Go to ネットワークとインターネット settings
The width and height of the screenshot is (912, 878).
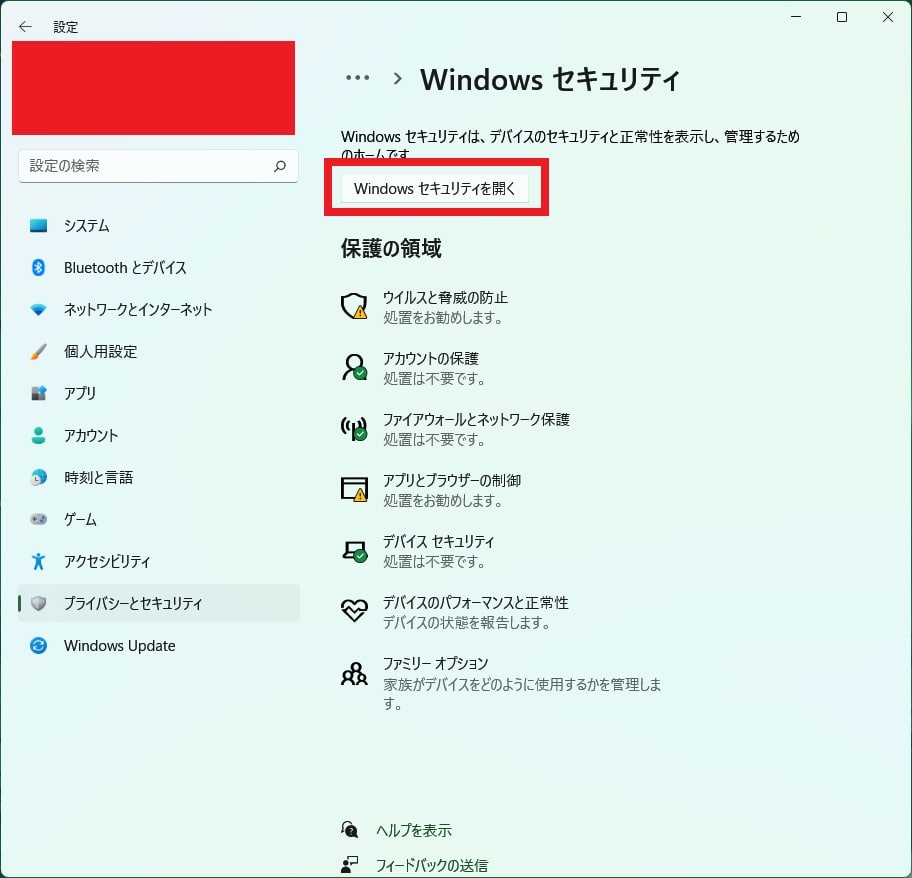pyautogui.click(x=159, y=309)
